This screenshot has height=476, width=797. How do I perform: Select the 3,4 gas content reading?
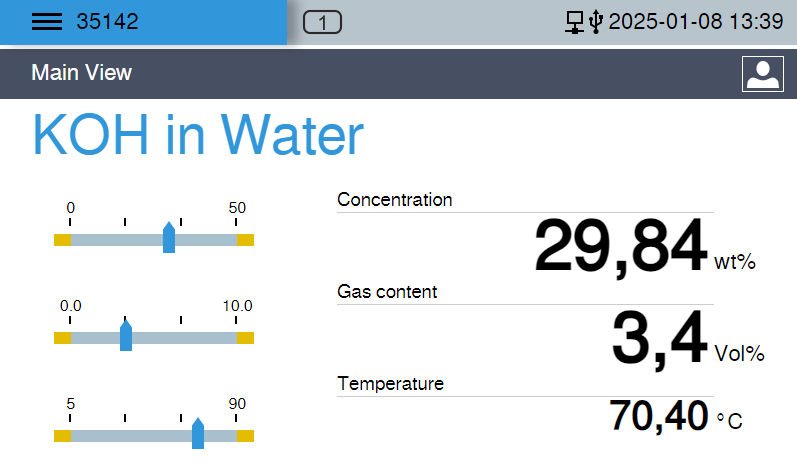pos(659,339)
